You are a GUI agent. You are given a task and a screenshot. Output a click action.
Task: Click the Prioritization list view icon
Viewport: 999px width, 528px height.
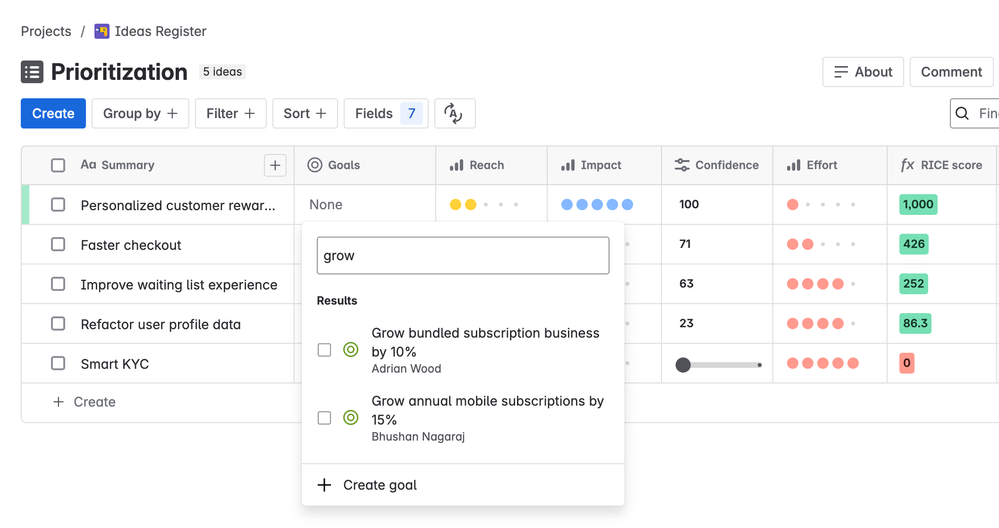[x=32, y=72]
